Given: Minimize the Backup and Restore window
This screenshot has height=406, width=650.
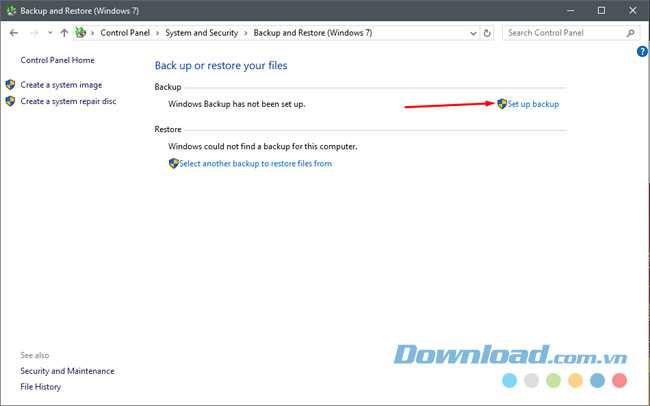Looking at the screenshot, I should click(571, 11).
